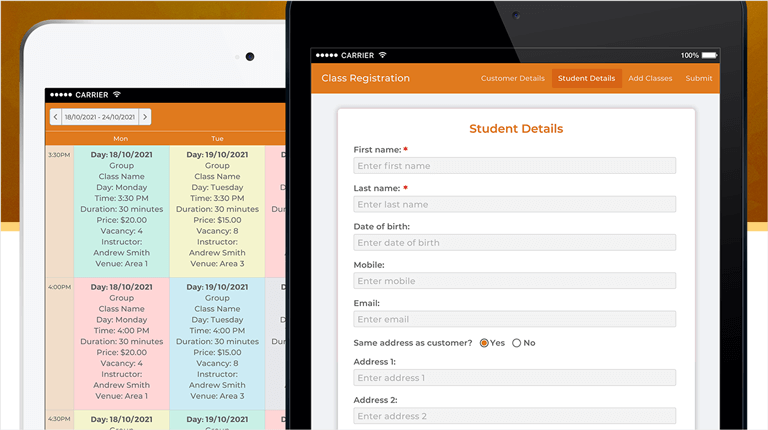Viewport: 768px width, 430px height.
Task: Click the Mobile input field
Action: pyautogui.click(x=514, y=281)
